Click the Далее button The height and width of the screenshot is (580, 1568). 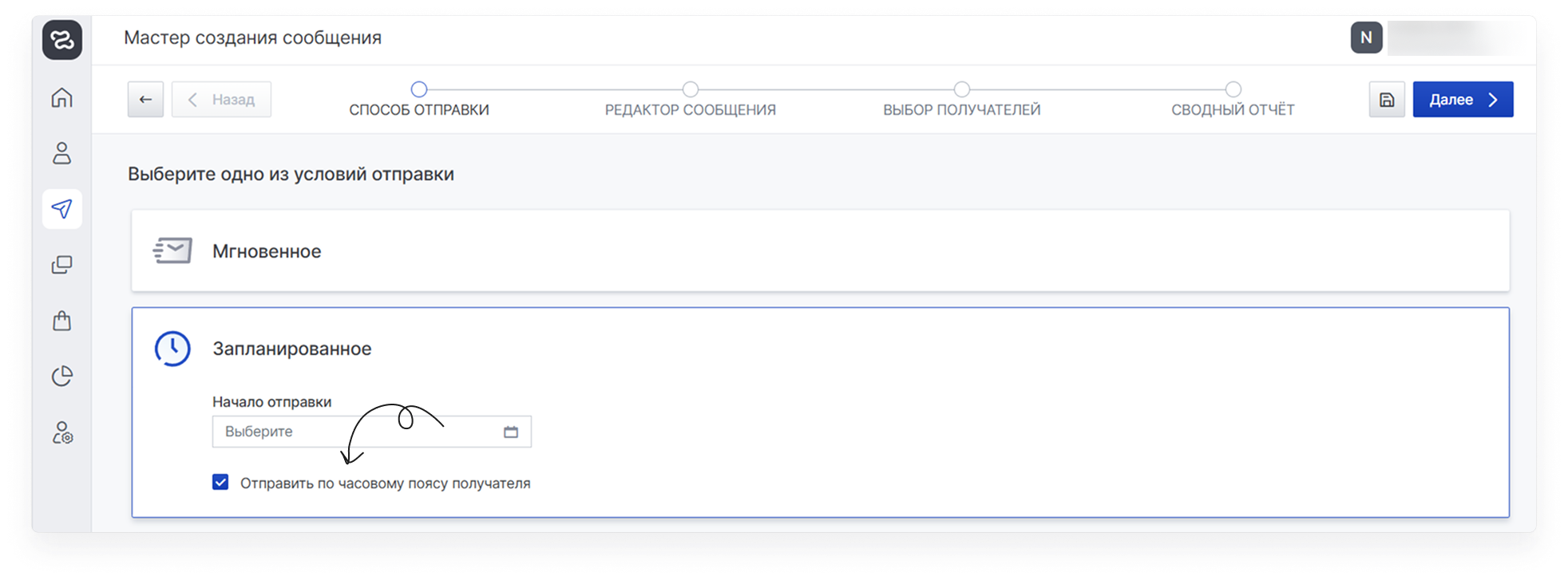click(1463, 100)
